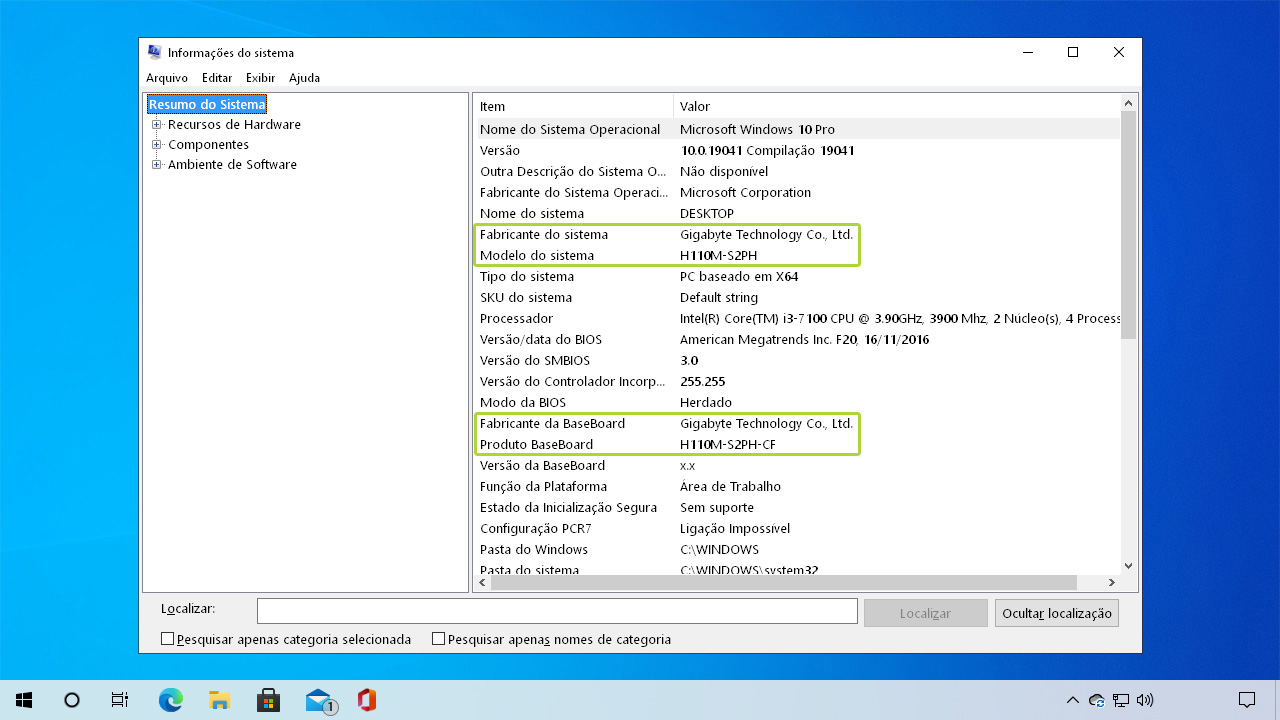Select the Versão da BaseBoard row

tap(797, 465)
